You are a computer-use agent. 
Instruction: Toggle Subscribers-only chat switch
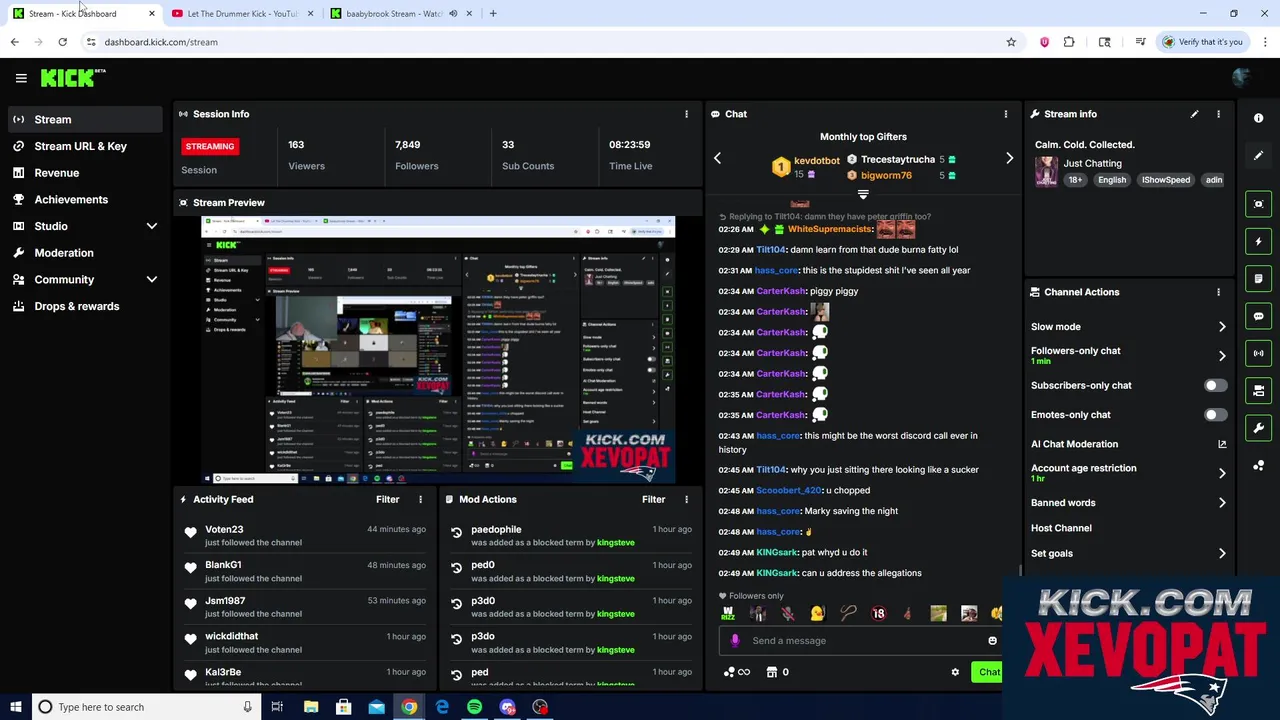(x=1214, y=385)
